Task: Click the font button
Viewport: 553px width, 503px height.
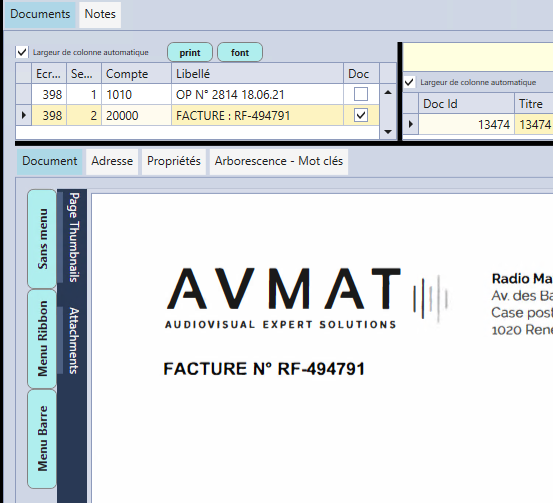Action: pos(240,52)
